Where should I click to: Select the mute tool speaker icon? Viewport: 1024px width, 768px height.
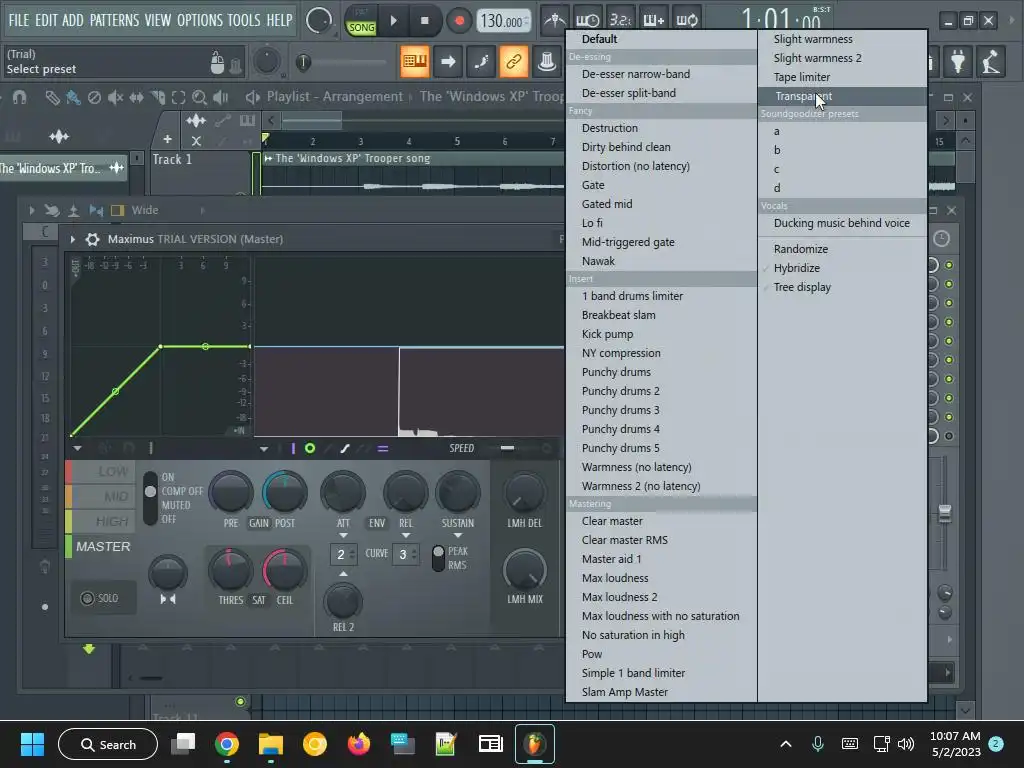pos(115,98)
